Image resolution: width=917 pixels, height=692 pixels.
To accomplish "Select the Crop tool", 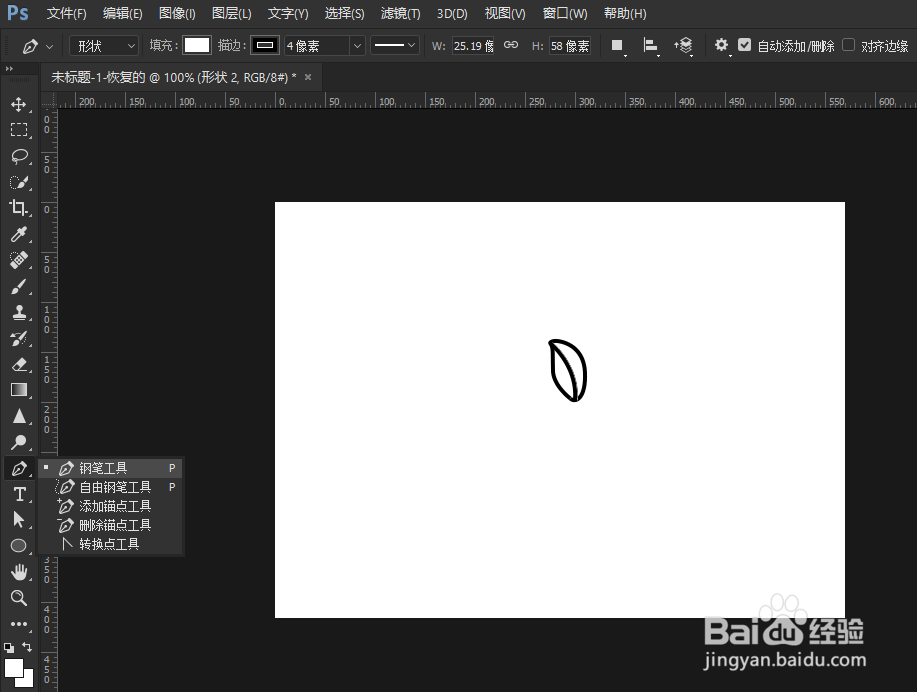I will point(19,208).
